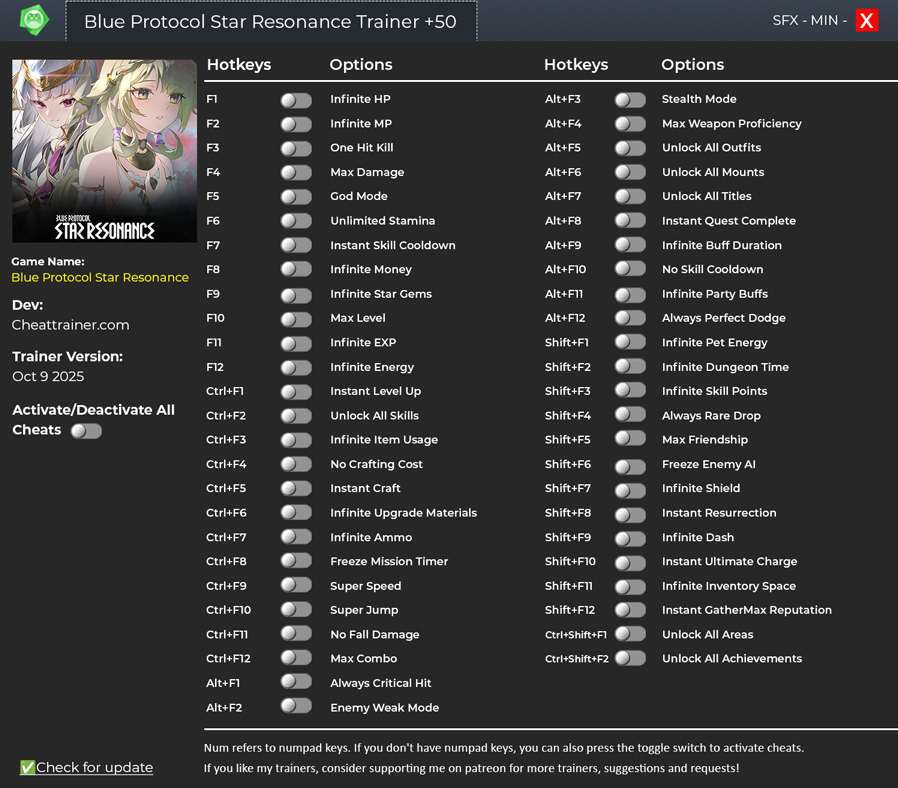898x788 pixels.
Task: Enable the Infinite HP toggle
Action: pyautogui.click(x=296, y=100)
